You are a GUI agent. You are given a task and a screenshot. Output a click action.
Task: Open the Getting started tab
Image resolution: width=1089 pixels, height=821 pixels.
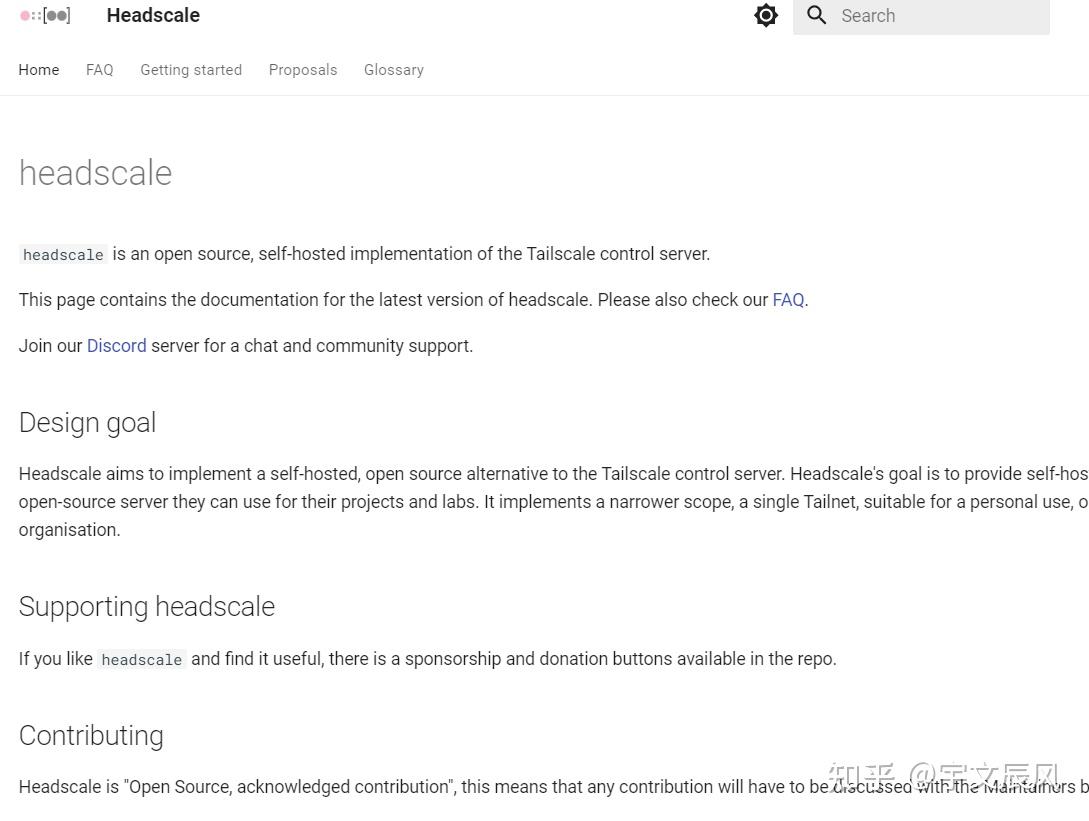click(191, 70)
